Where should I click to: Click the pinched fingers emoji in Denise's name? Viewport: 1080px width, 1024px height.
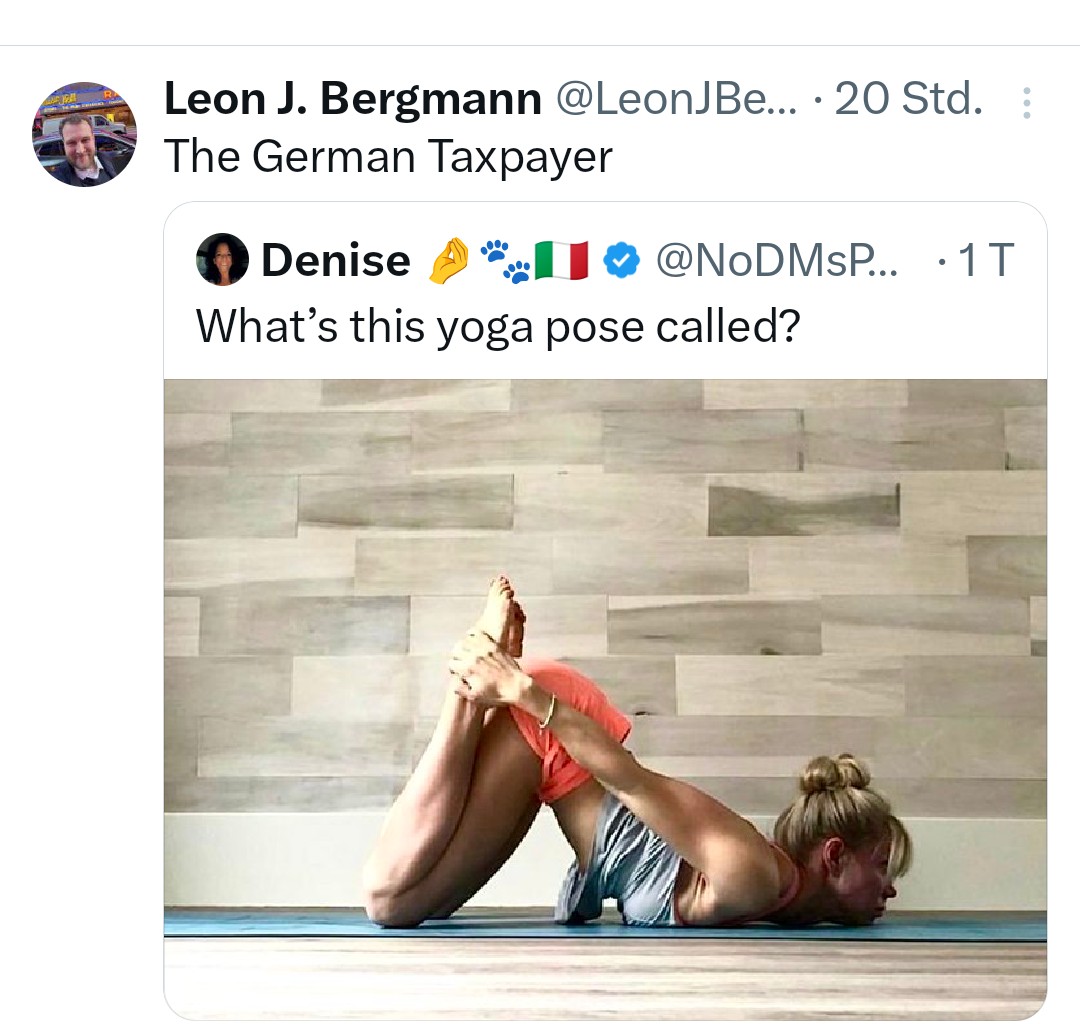(x=447, y=261)
